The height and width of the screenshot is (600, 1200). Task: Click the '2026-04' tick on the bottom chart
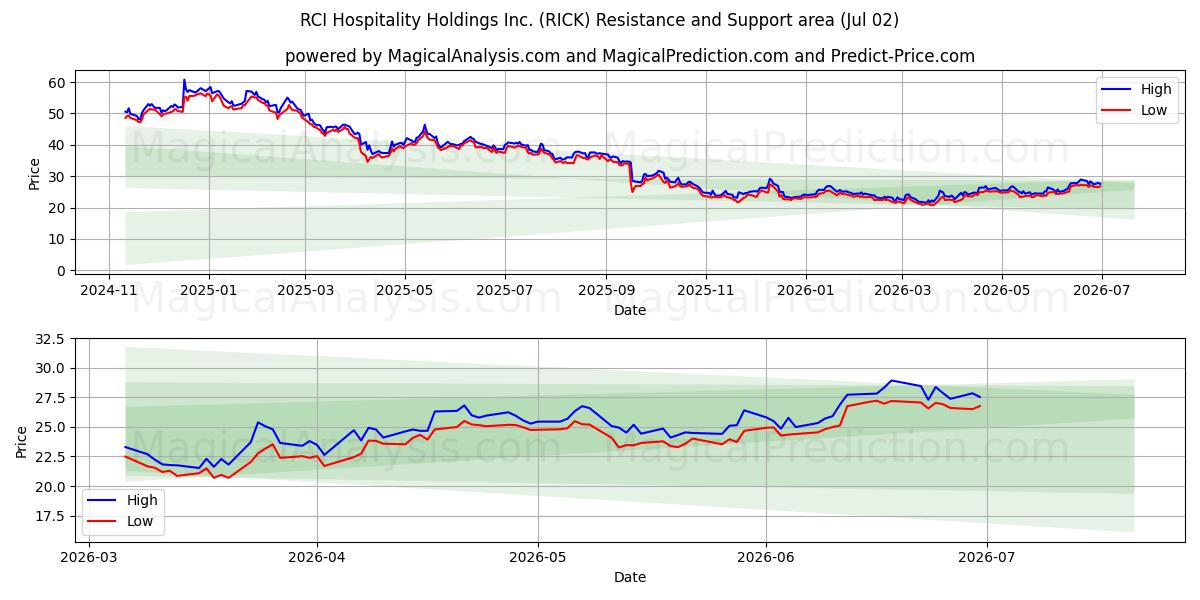(317, 557)
